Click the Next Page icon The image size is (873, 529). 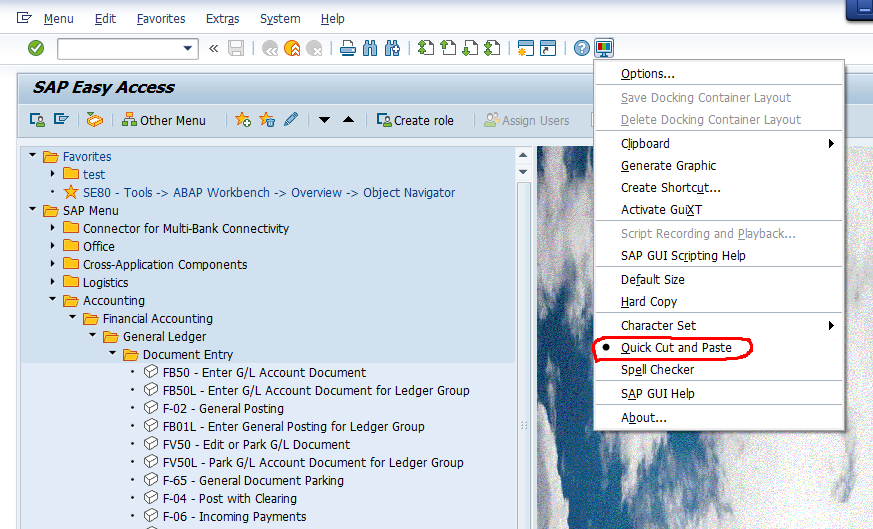tap(470, 48)
